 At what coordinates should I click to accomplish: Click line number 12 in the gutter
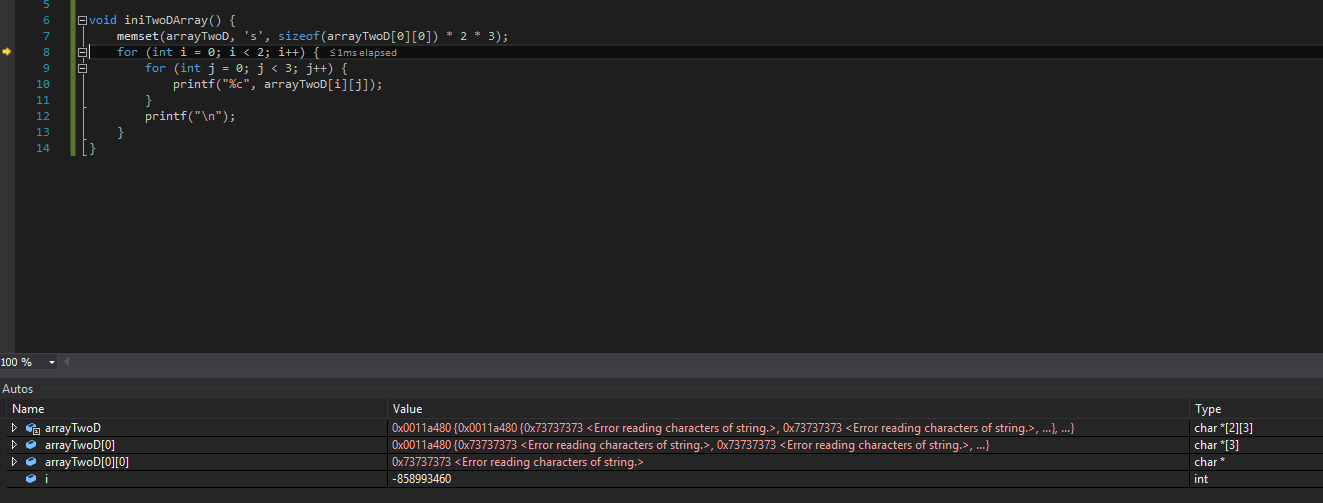(43, 116)
